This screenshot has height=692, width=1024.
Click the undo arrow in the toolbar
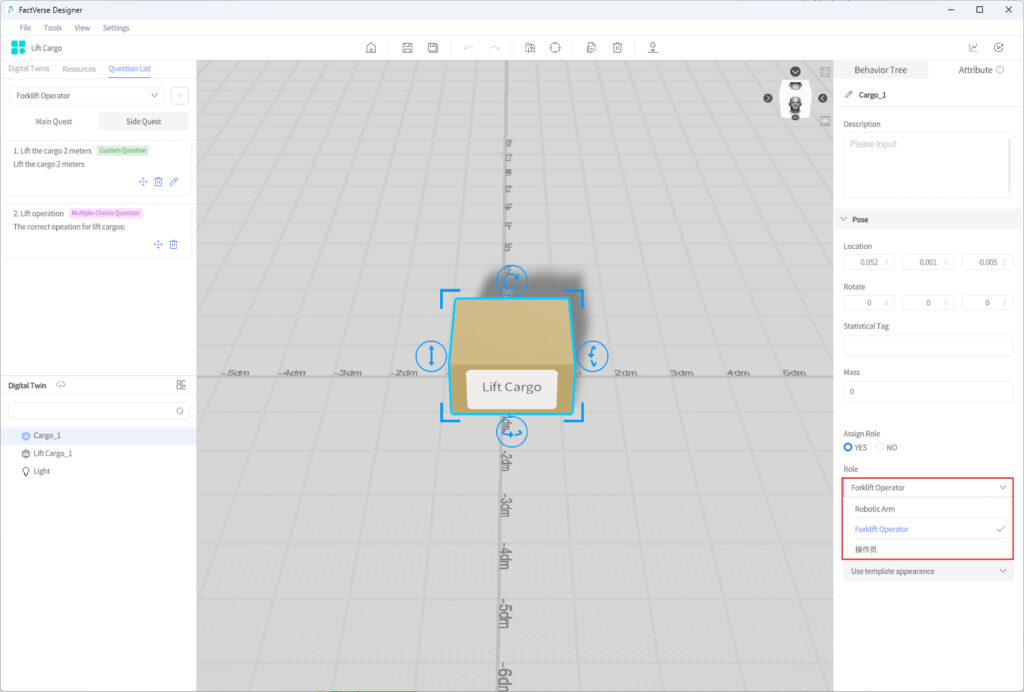click(x=468, y=48)
